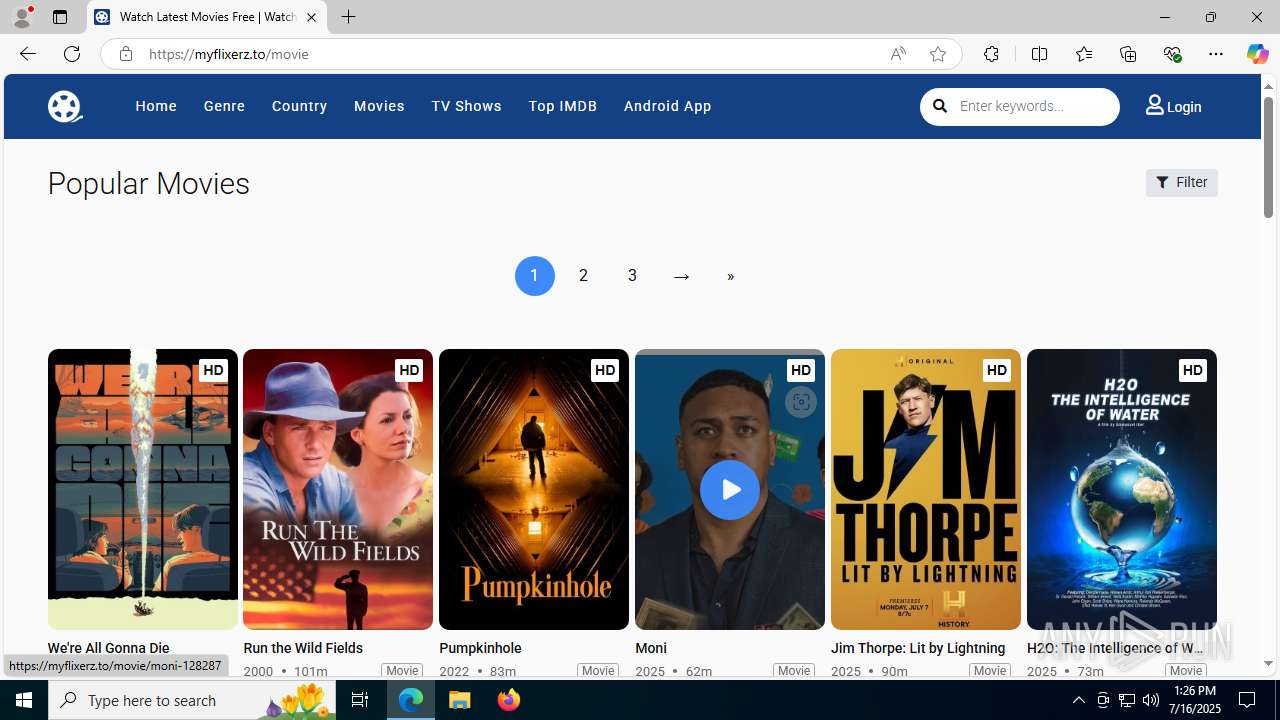Open tab actions menu icon

coord(59,17)
